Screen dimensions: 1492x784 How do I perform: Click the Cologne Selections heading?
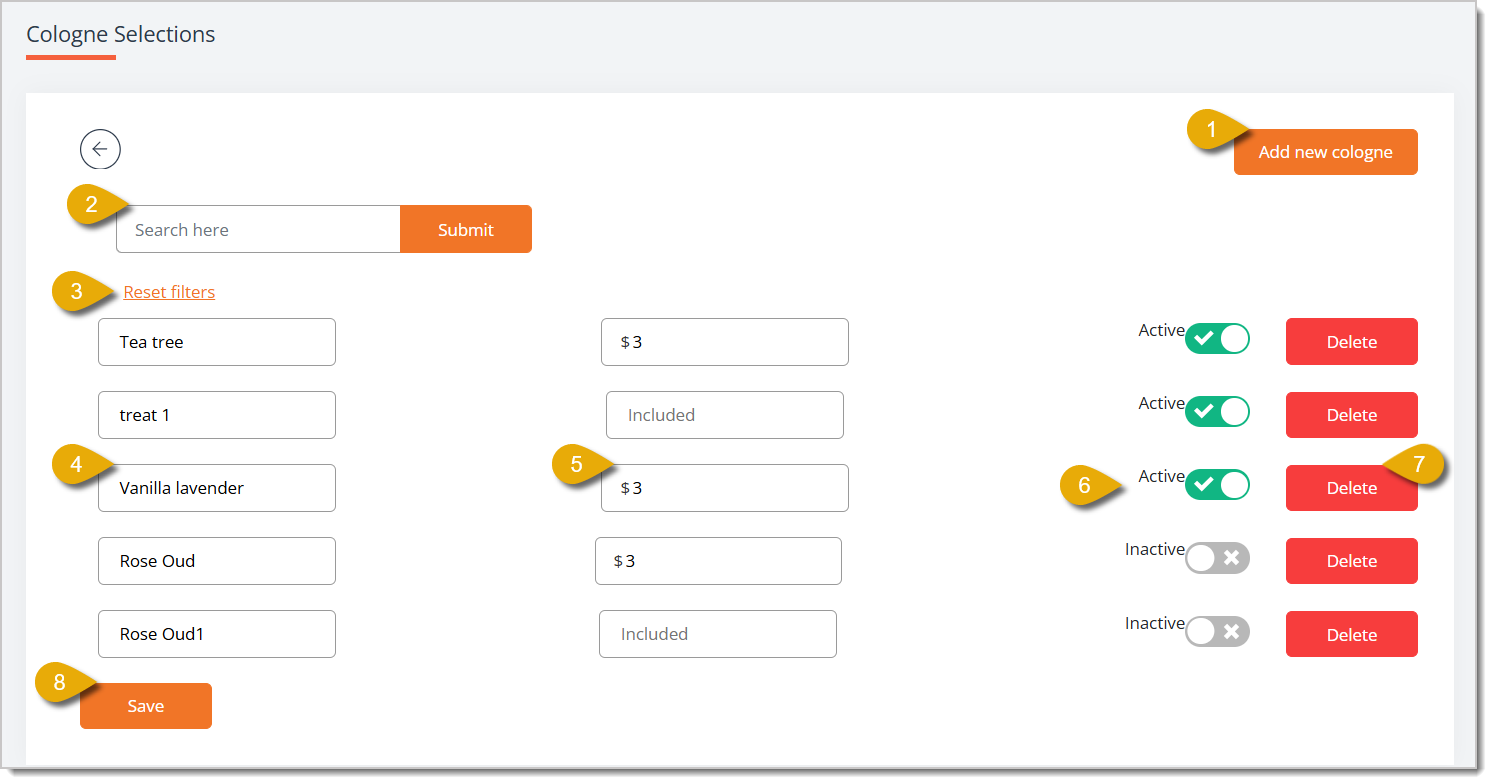(x=121, y=34)
